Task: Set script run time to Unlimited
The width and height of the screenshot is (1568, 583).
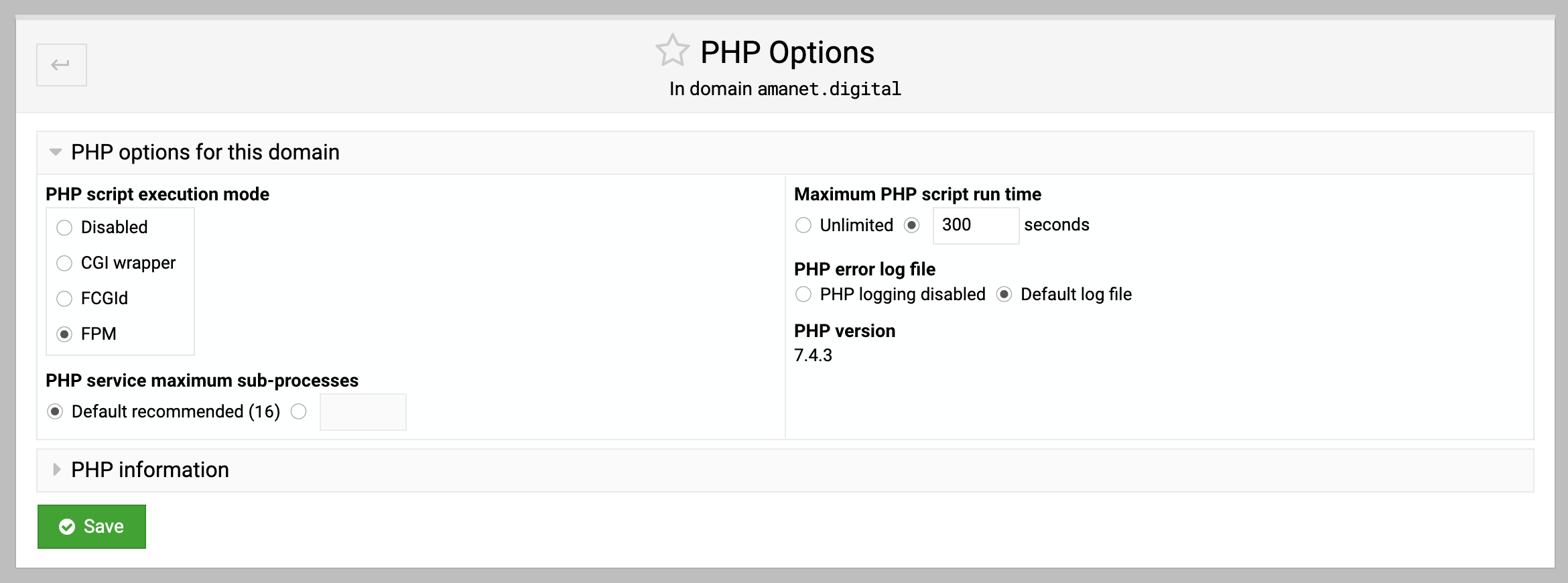Action: click(803, 225)
